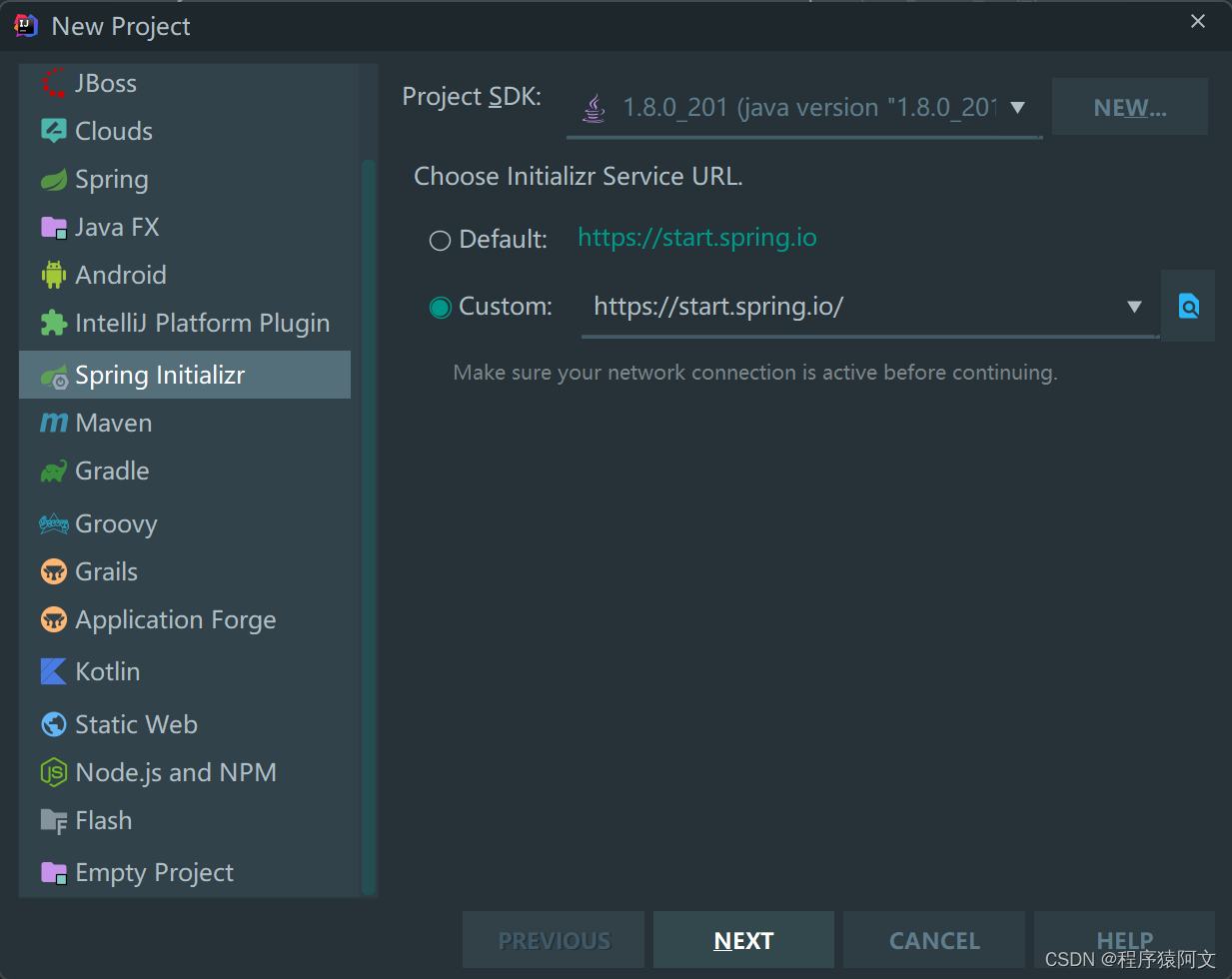This screenshot has width=1232, height=979.
Task: Select the Default initializr service URL option
Action: [x=440, y=240]
